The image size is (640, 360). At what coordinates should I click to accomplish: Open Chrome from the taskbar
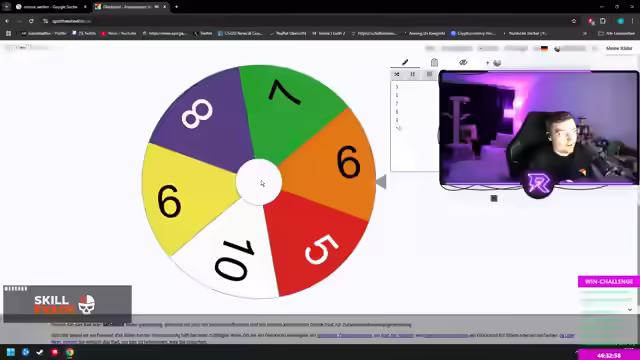click(69, 352)
